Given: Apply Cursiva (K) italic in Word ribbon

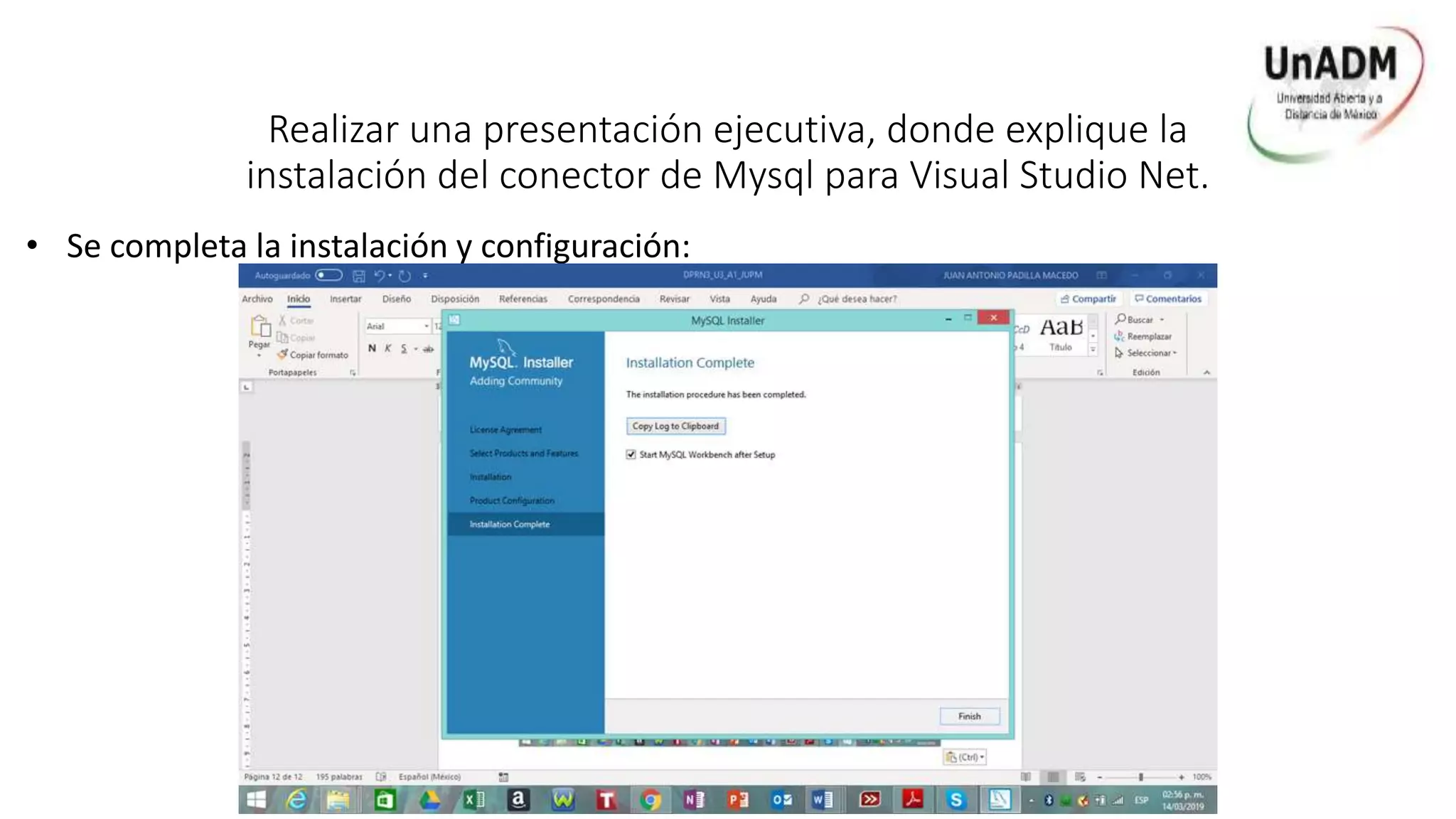Looking at the screenshot, I should [x=388, y=348].
